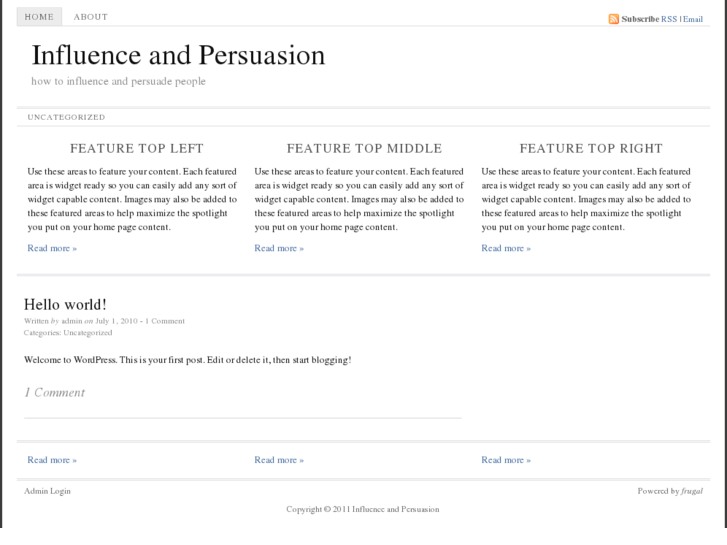The width and height of the screenshot is (727, 545).
Task: Click Read more under Feature Top Right
Action: tap(506, 248)
